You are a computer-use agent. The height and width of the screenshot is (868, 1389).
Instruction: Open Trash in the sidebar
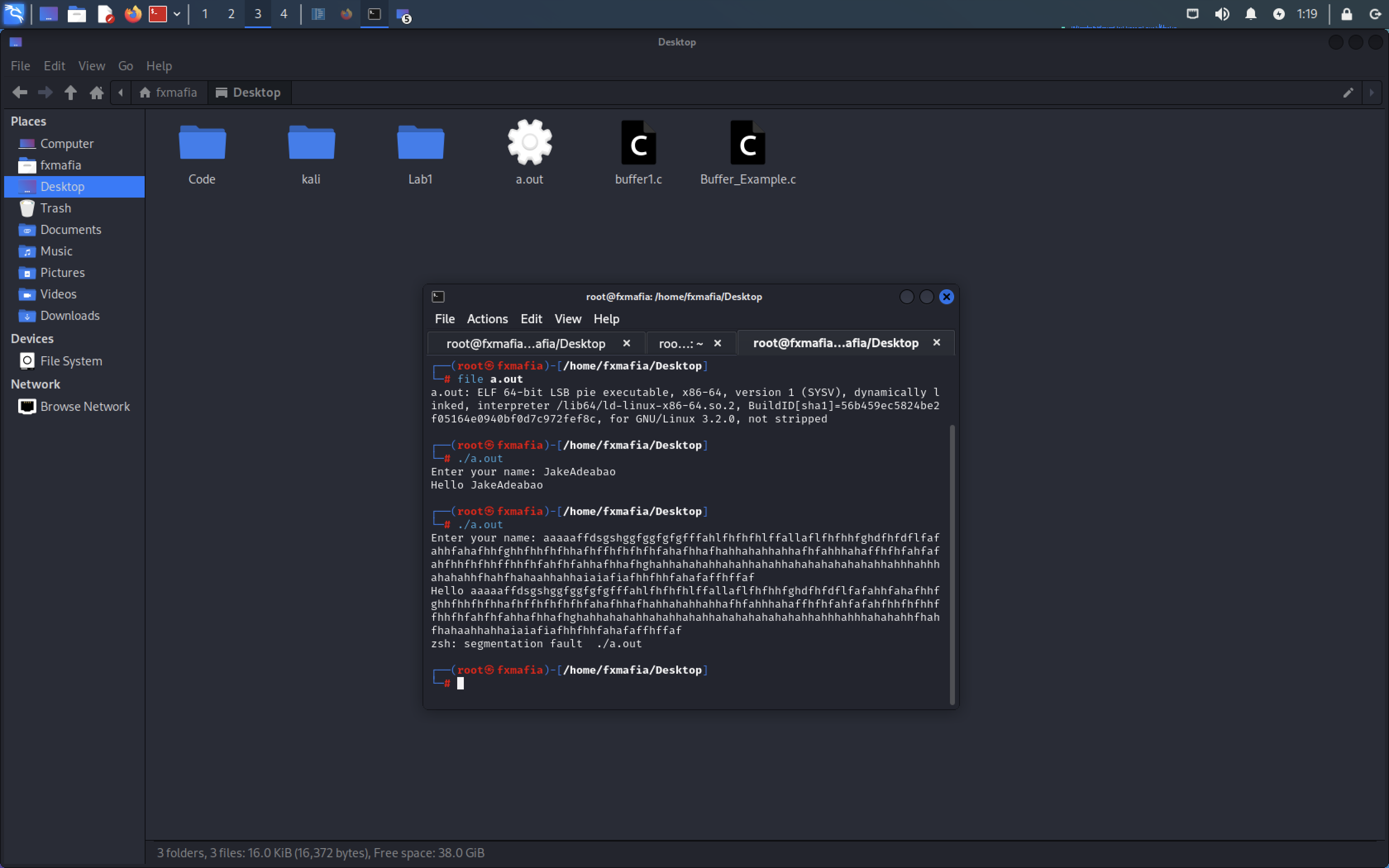click(x=74, y=208)
